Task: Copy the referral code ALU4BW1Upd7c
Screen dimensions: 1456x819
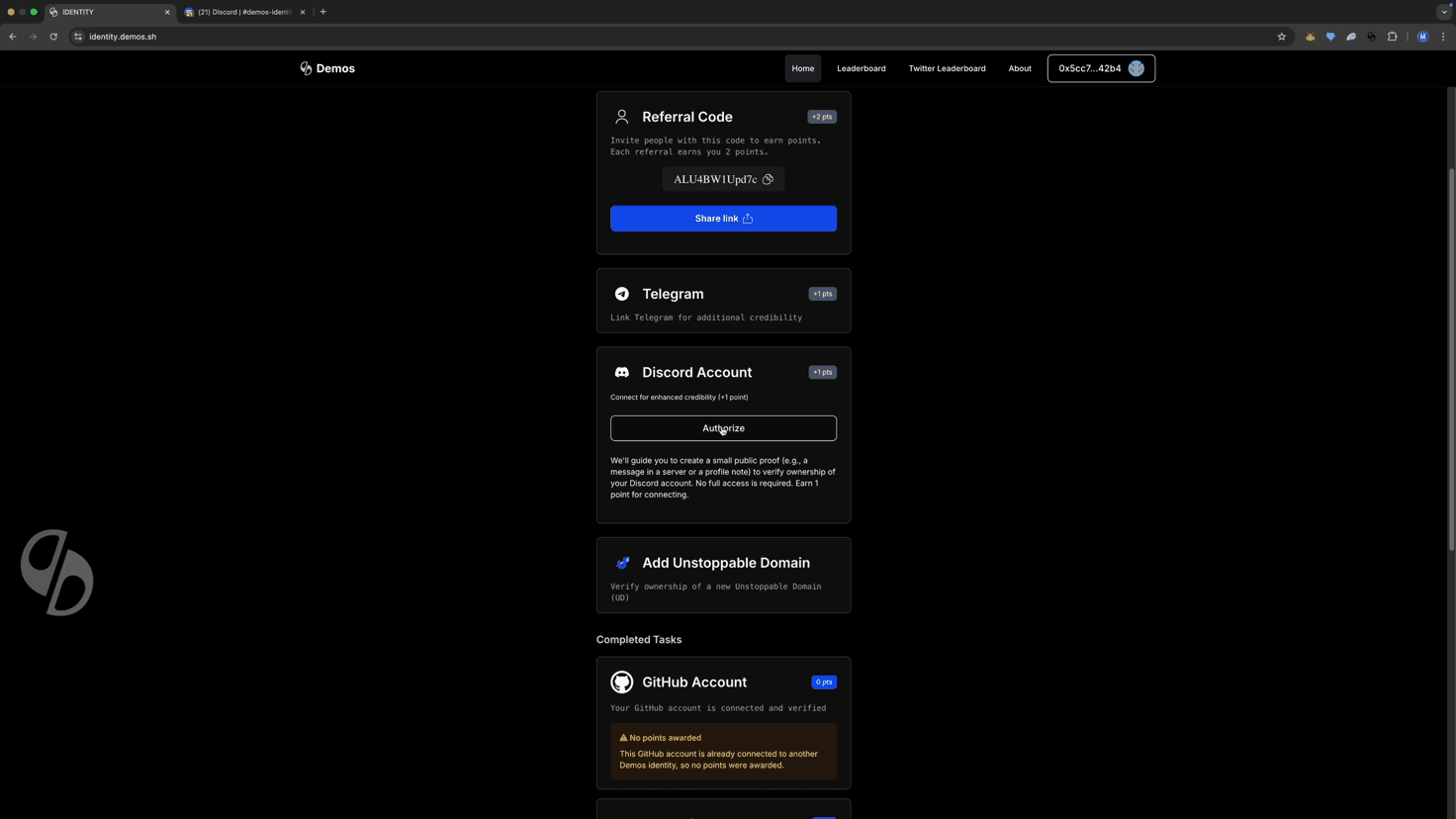Action: [x=768, y=179]
